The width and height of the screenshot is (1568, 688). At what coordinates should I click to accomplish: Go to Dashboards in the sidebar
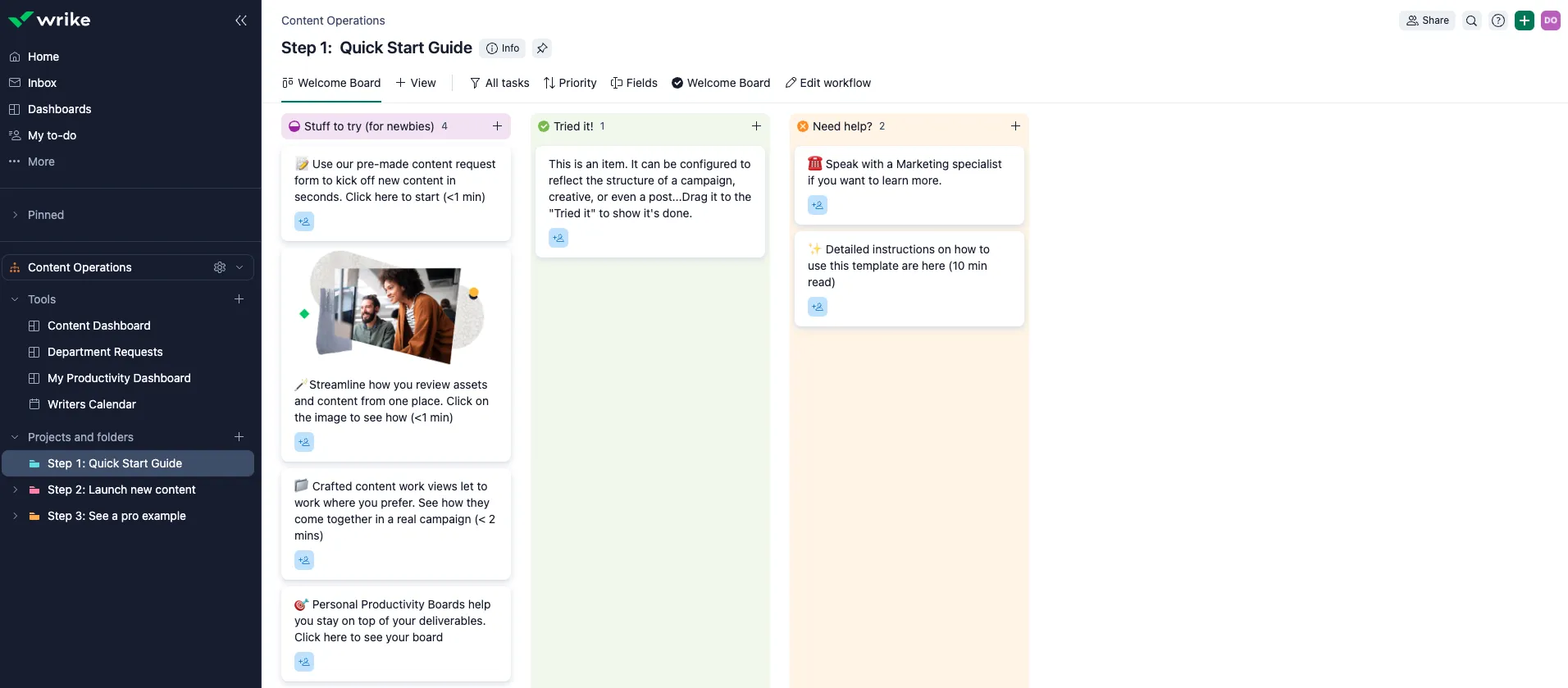pyautogui.click(x=59, y=109)
